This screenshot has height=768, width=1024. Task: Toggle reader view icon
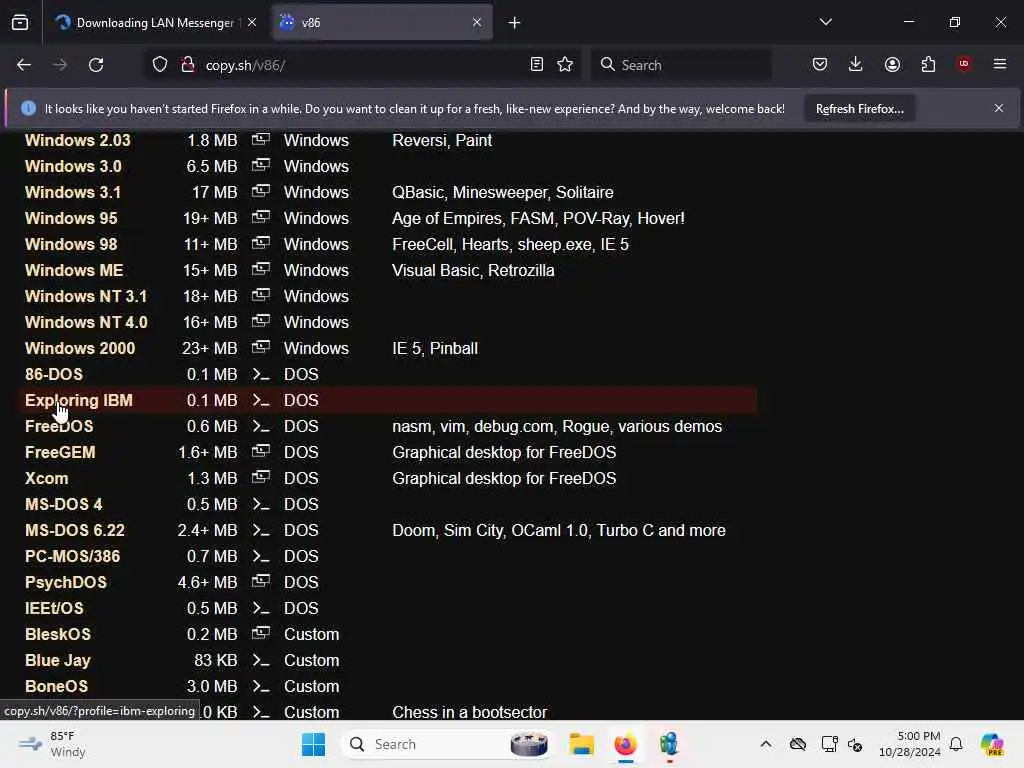point(537,65)
